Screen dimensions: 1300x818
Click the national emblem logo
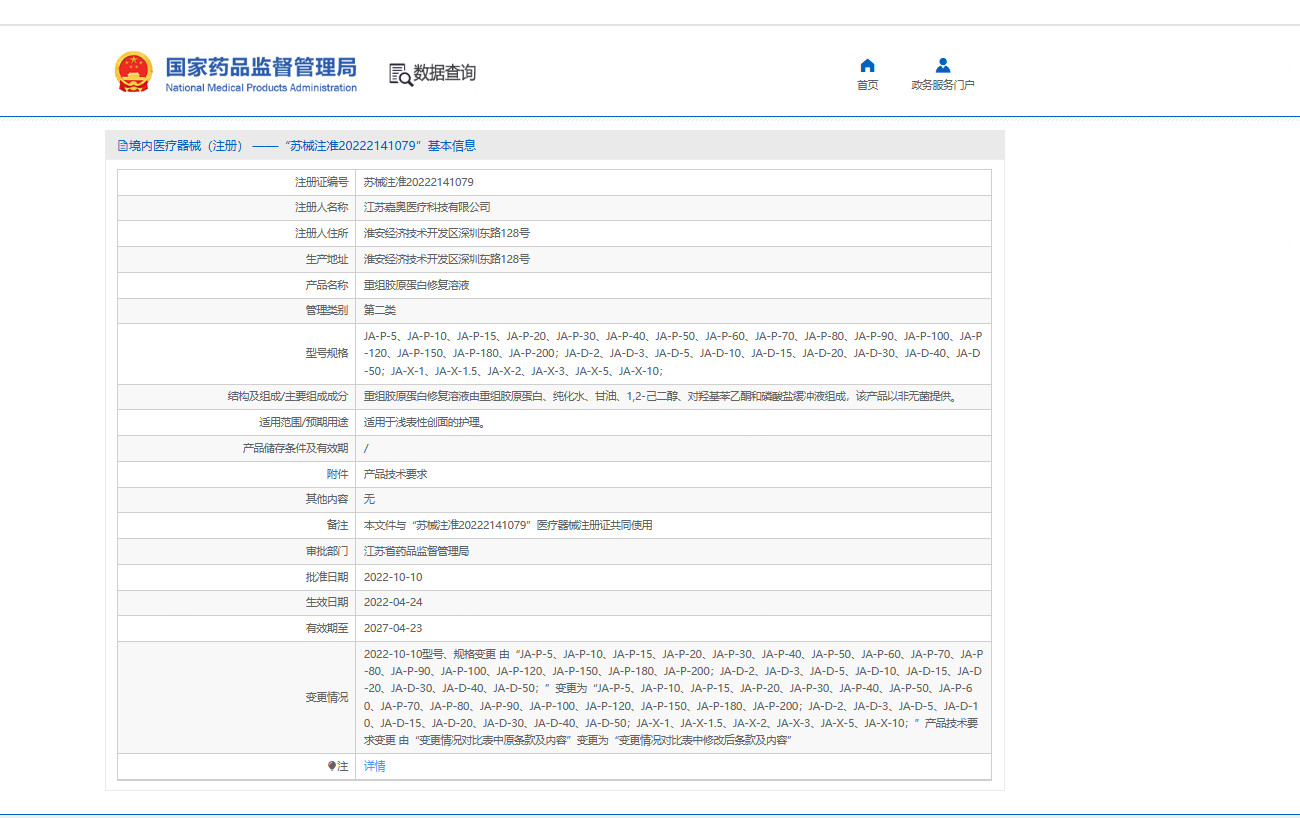click(134, 72)
